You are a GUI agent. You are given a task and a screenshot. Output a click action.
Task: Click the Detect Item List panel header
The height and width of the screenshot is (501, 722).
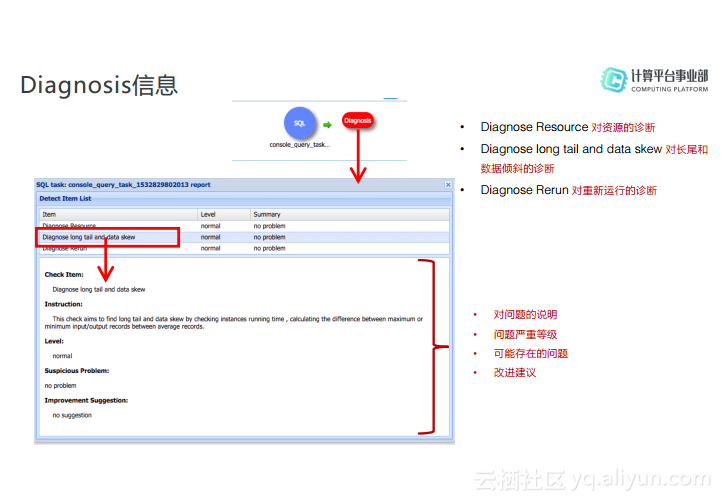pos(244,198)
